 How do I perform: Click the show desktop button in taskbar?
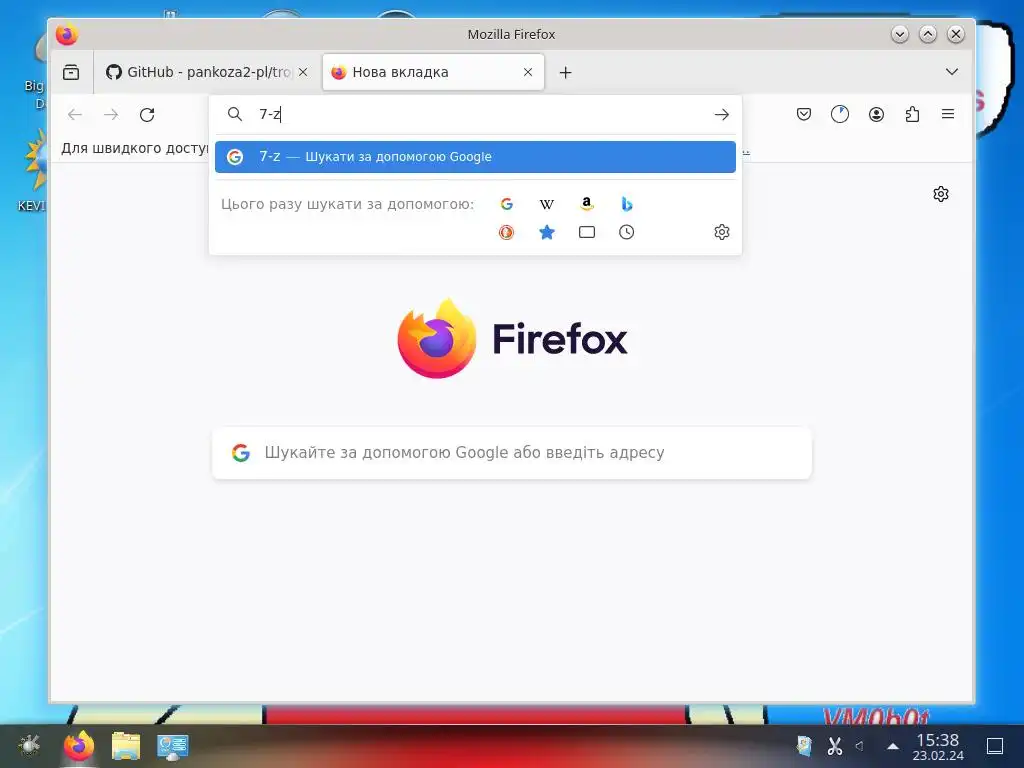(x=995, y=746)
